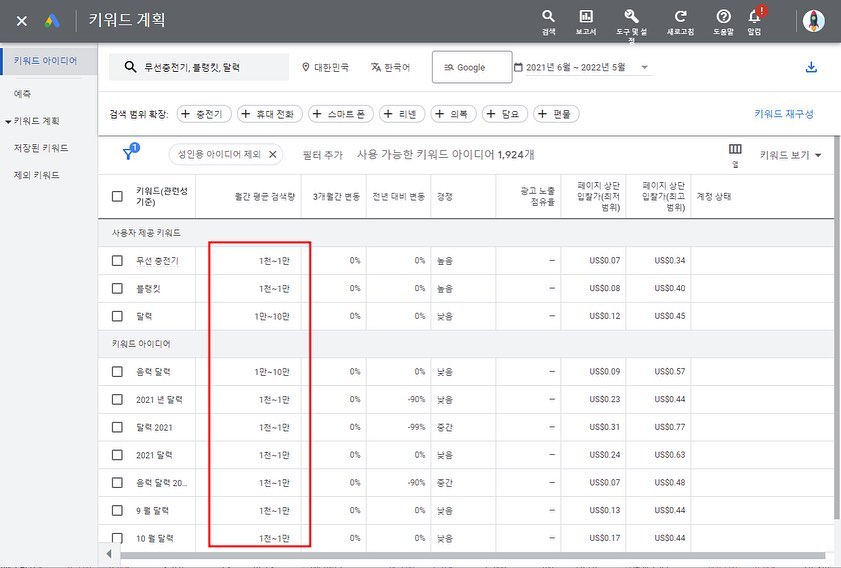Check the 2021 년 달력 row checkbox

pos(117,400)
